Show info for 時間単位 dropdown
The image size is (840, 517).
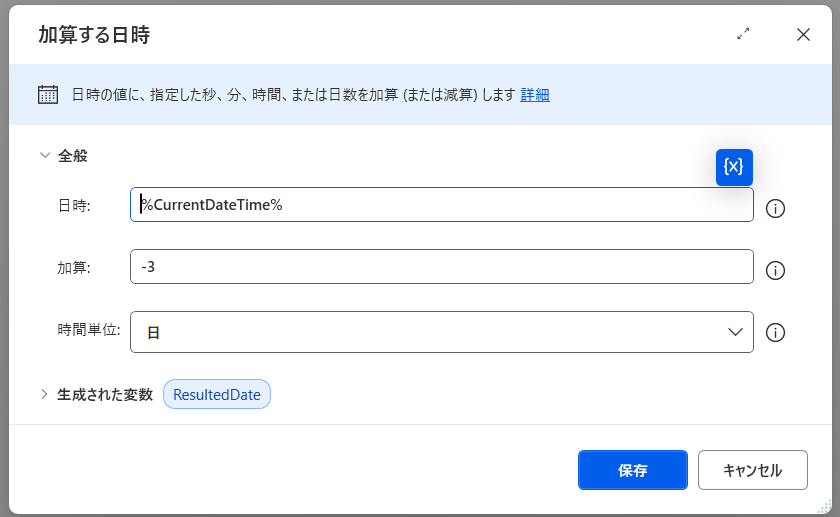coord(775,333)
